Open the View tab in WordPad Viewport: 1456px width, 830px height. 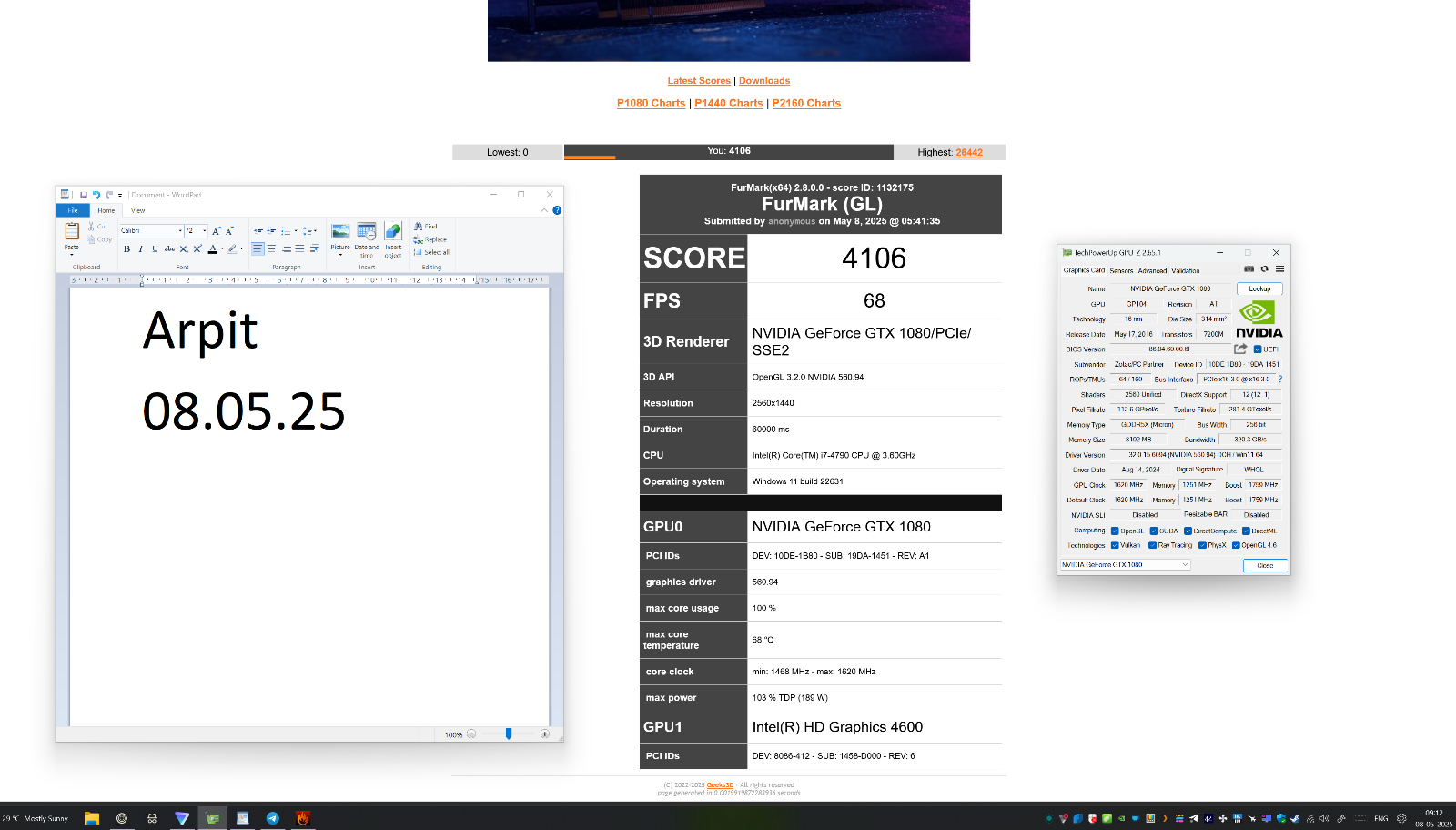(138, 210)
